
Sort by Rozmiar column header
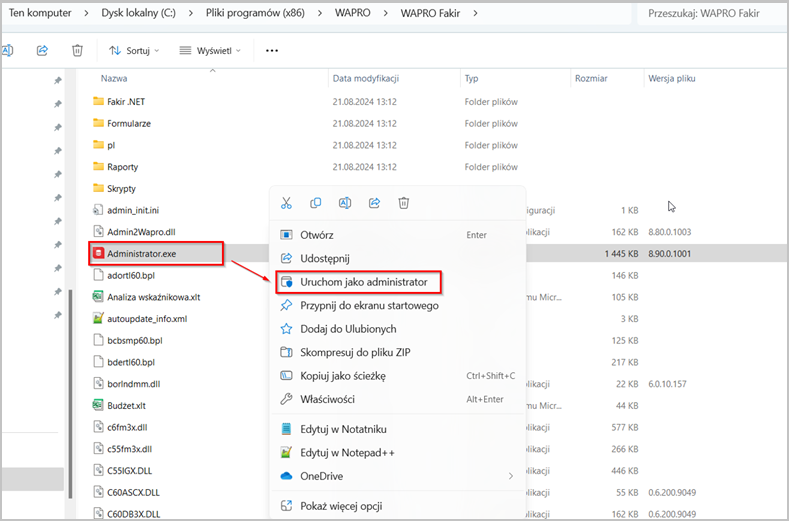click(591, 79)
